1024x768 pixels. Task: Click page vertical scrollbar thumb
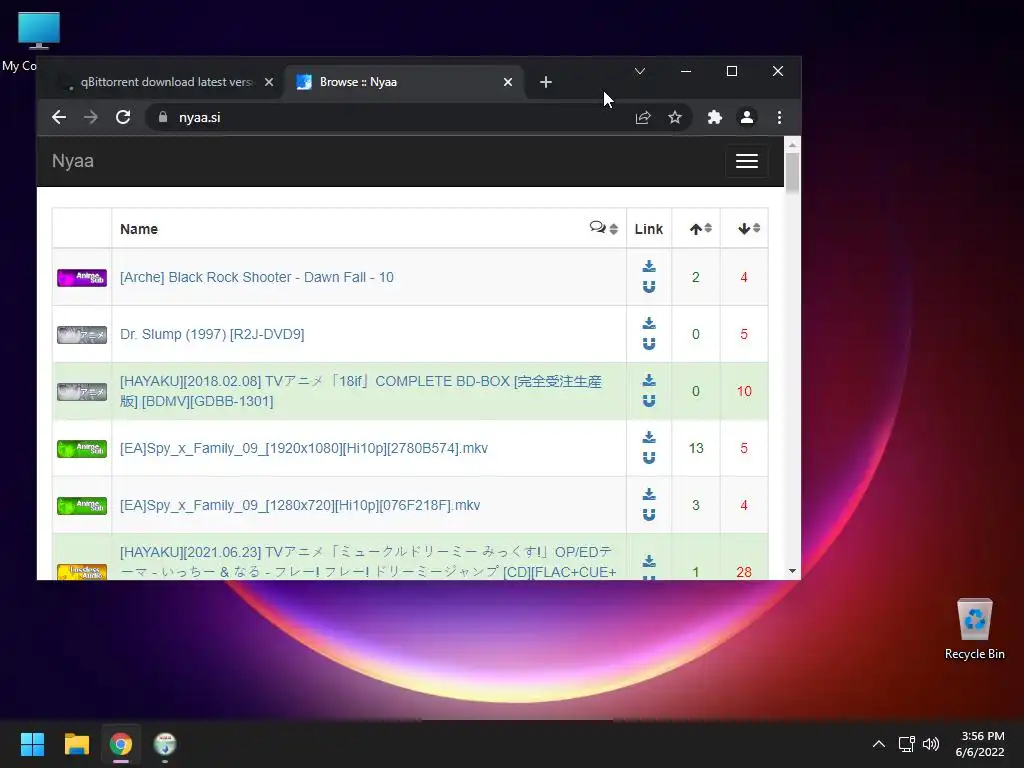coord(792,172)
